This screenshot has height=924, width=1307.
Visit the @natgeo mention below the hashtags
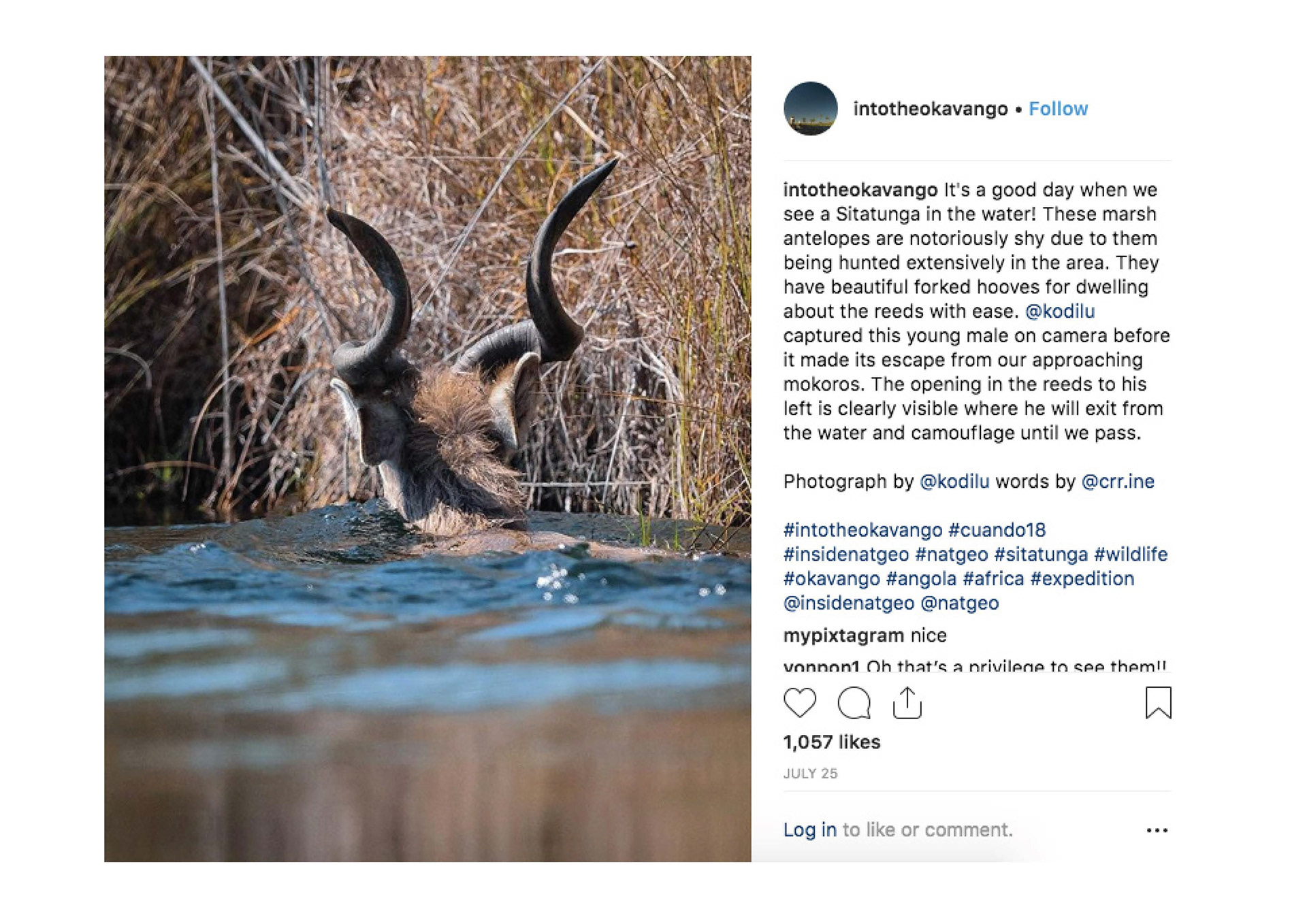959,604
